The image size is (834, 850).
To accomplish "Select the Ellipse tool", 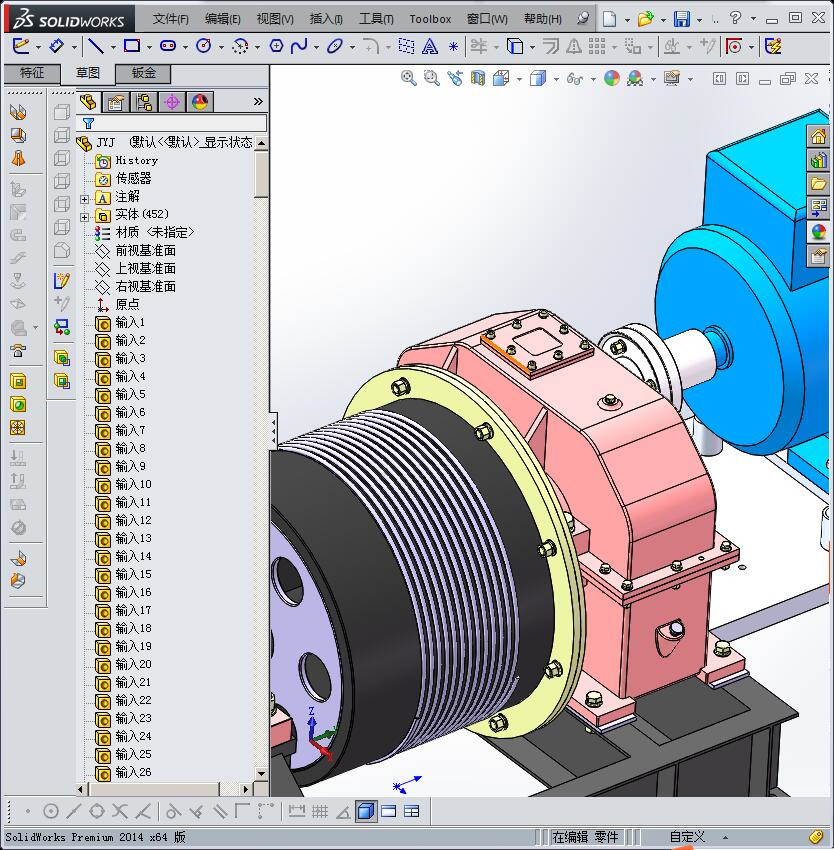I will pyautogui.click(x=335, y=46).
